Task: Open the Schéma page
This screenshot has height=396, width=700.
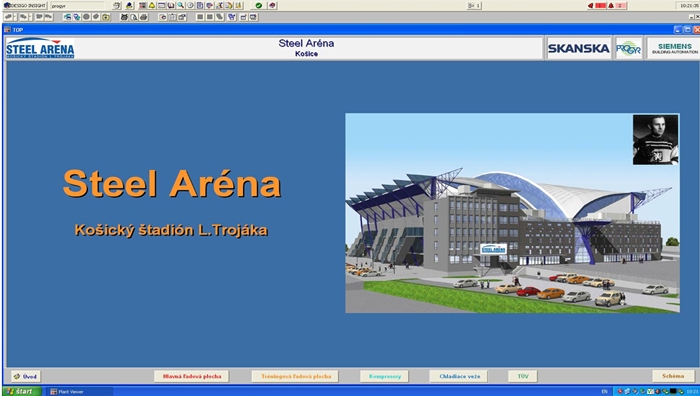Action: [673, 376]
